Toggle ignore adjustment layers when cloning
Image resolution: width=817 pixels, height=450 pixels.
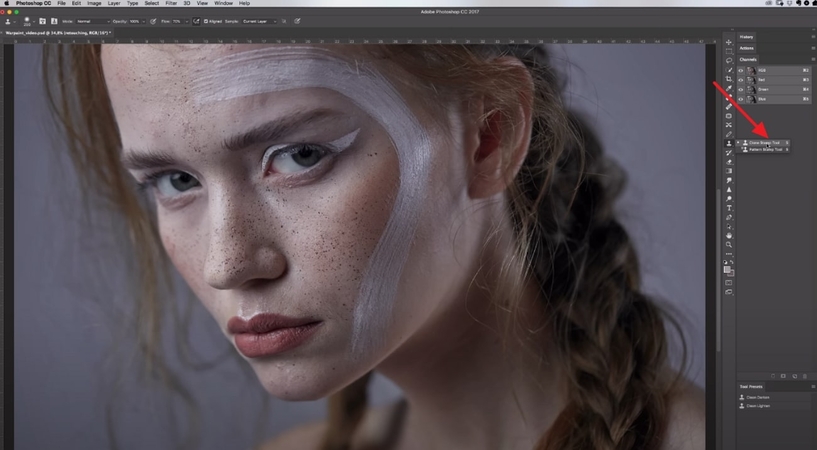[x=284, y=21]
